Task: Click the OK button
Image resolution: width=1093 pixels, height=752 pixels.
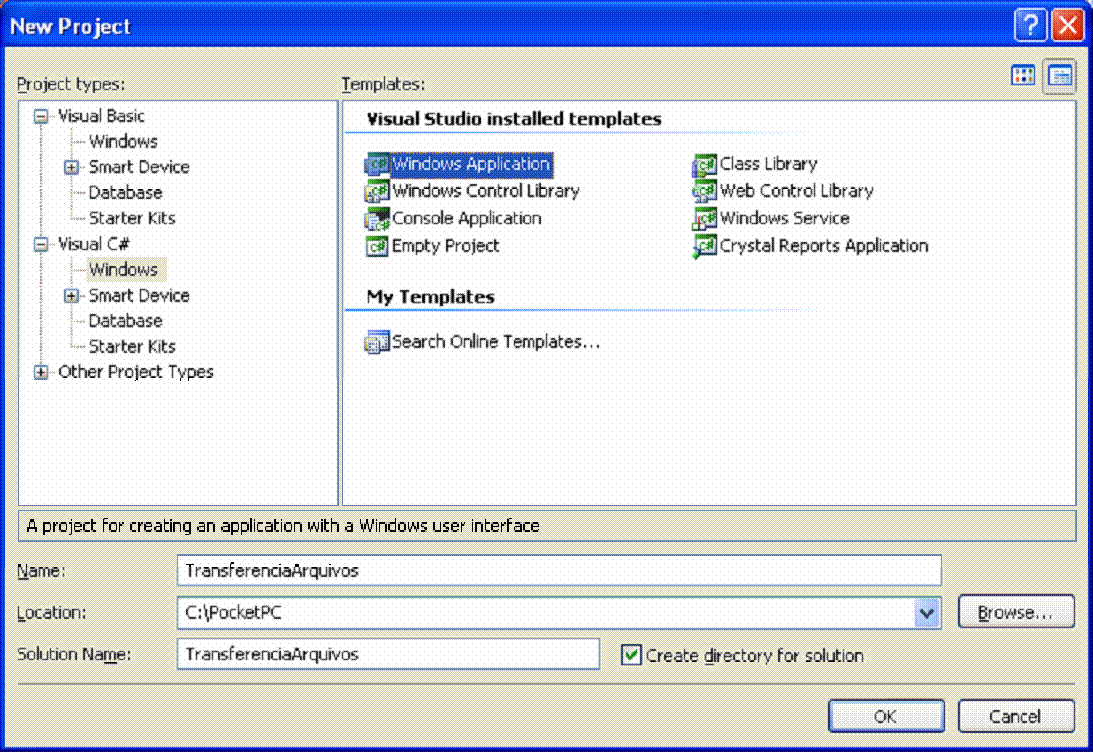Action: click(886, 716)
